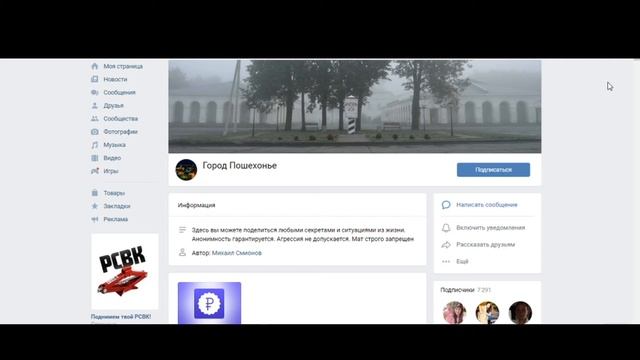Click the three dots icon beside Ещё
This screenshot has width=640, height=360.
(x=446, y=261)
